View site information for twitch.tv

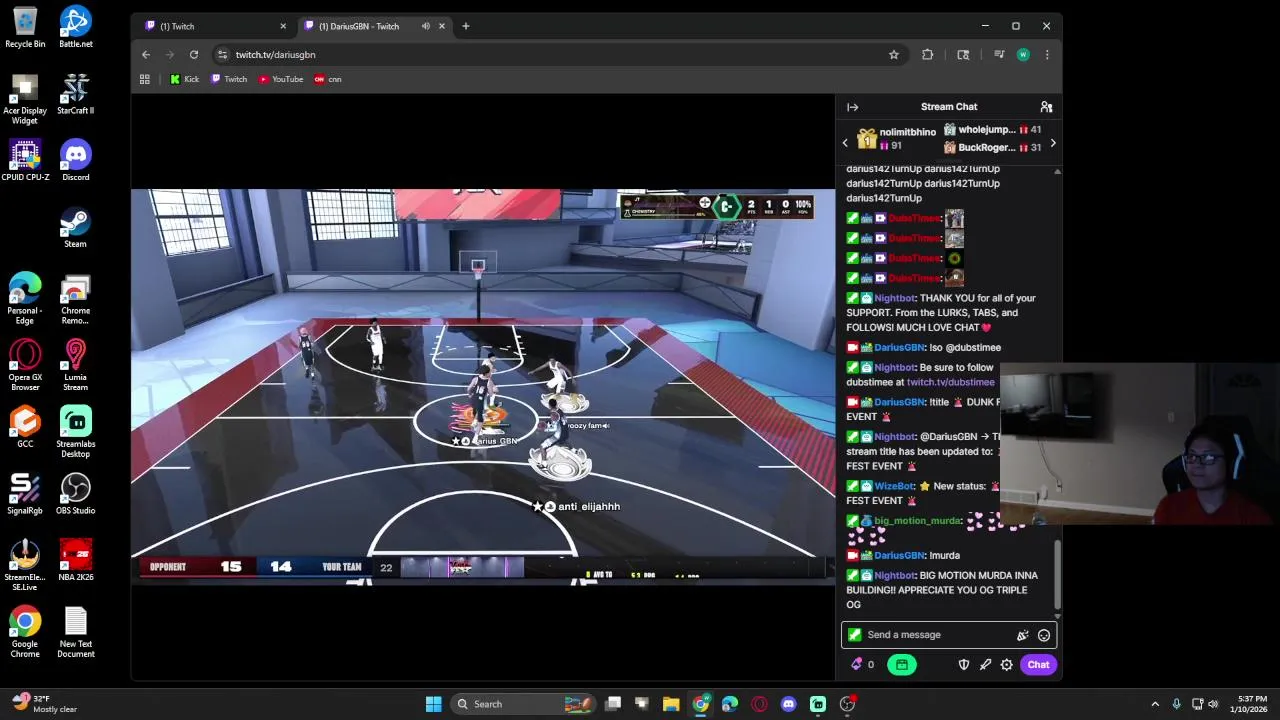[222, 55]
